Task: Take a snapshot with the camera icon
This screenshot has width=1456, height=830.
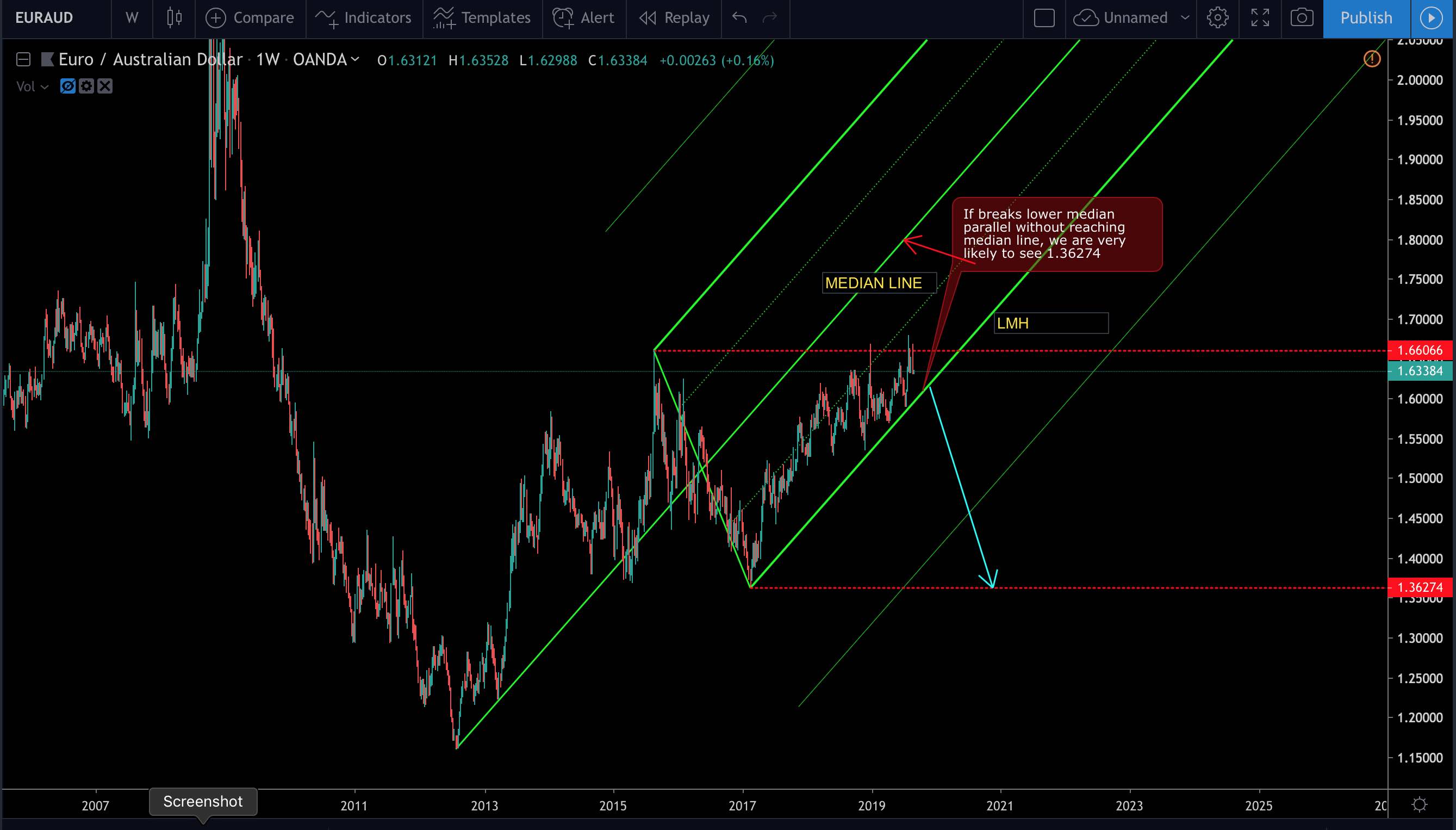Action: 1302,17
